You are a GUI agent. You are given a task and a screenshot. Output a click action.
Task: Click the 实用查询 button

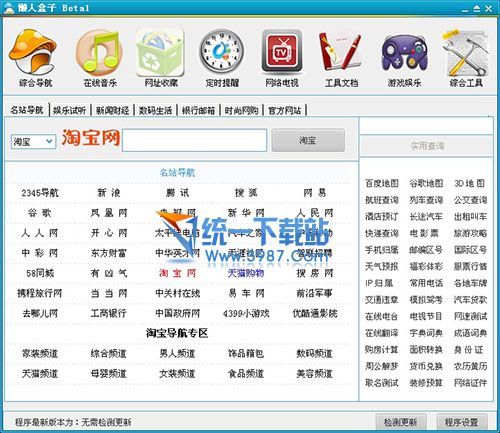click(427, 146)
